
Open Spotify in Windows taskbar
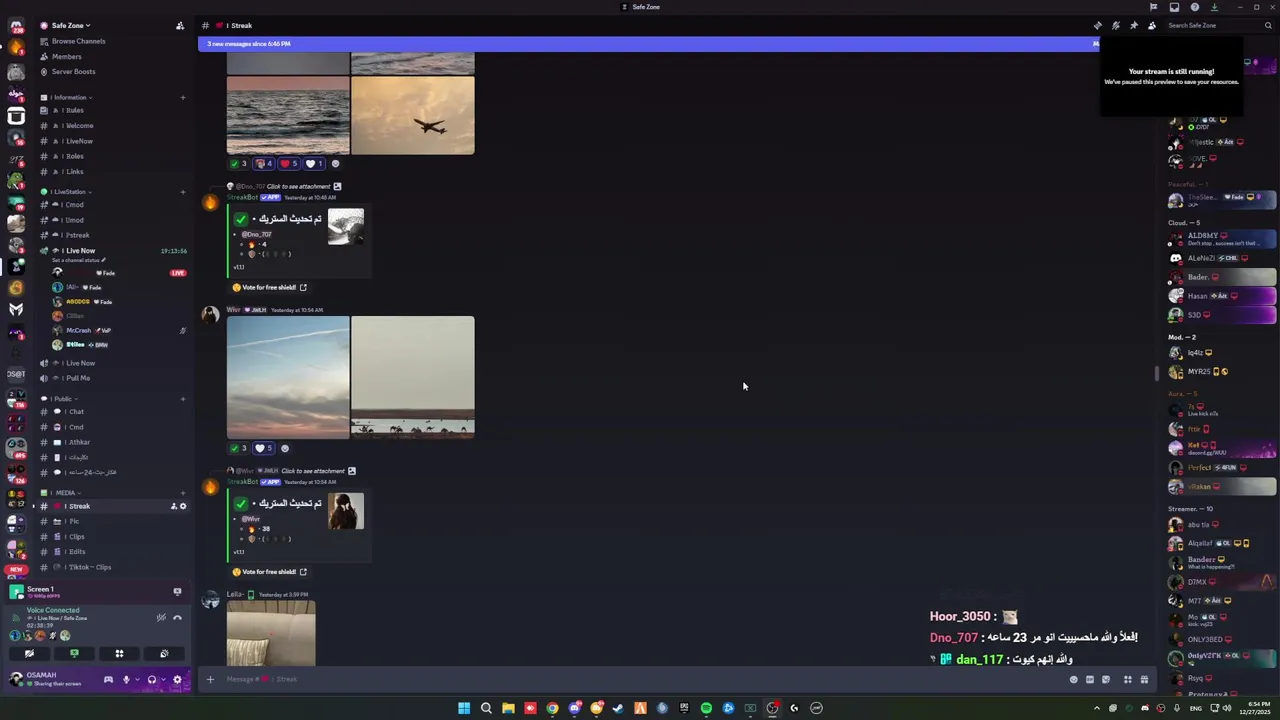(x=706, y=708)
